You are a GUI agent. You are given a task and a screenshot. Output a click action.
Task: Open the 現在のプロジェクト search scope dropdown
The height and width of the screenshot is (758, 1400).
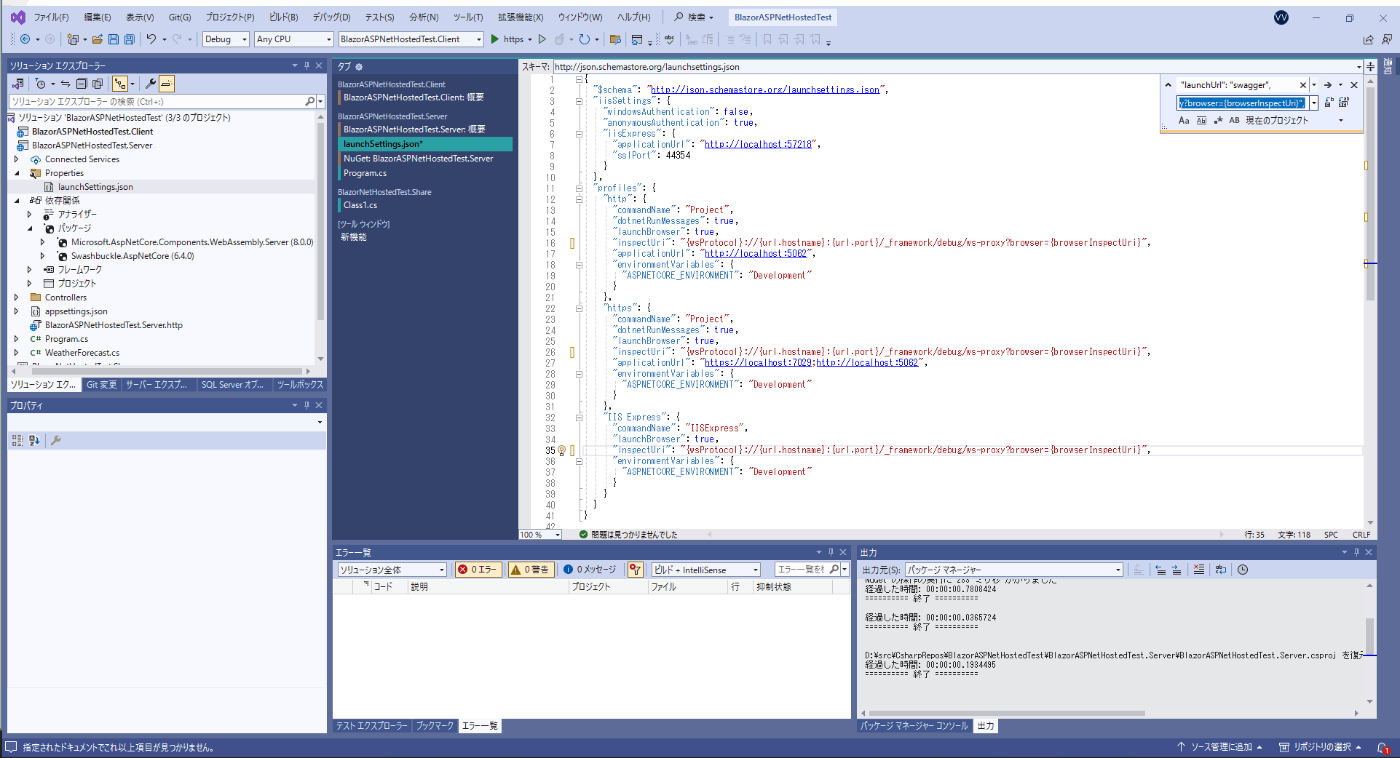coord(1295,120)
